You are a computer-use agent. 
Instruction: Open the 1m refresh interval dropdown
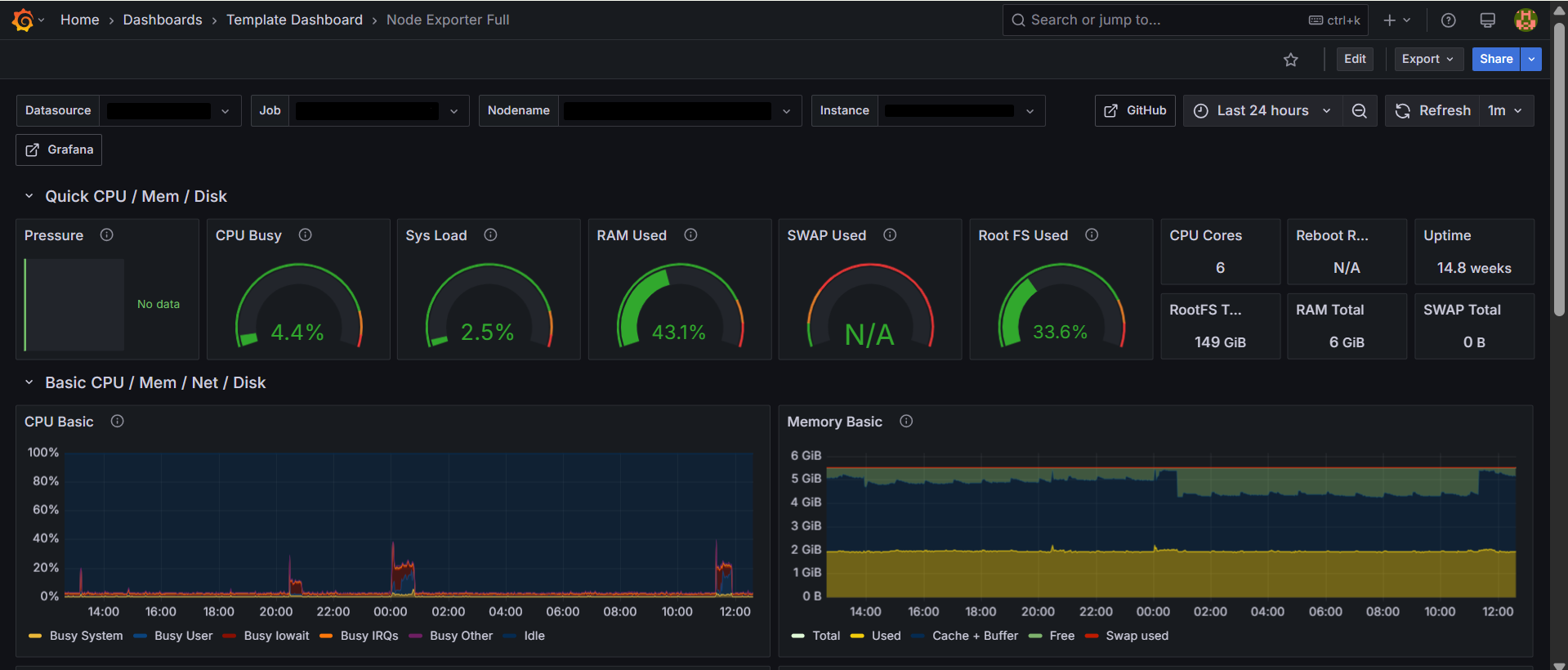[x=1505, y=111]
